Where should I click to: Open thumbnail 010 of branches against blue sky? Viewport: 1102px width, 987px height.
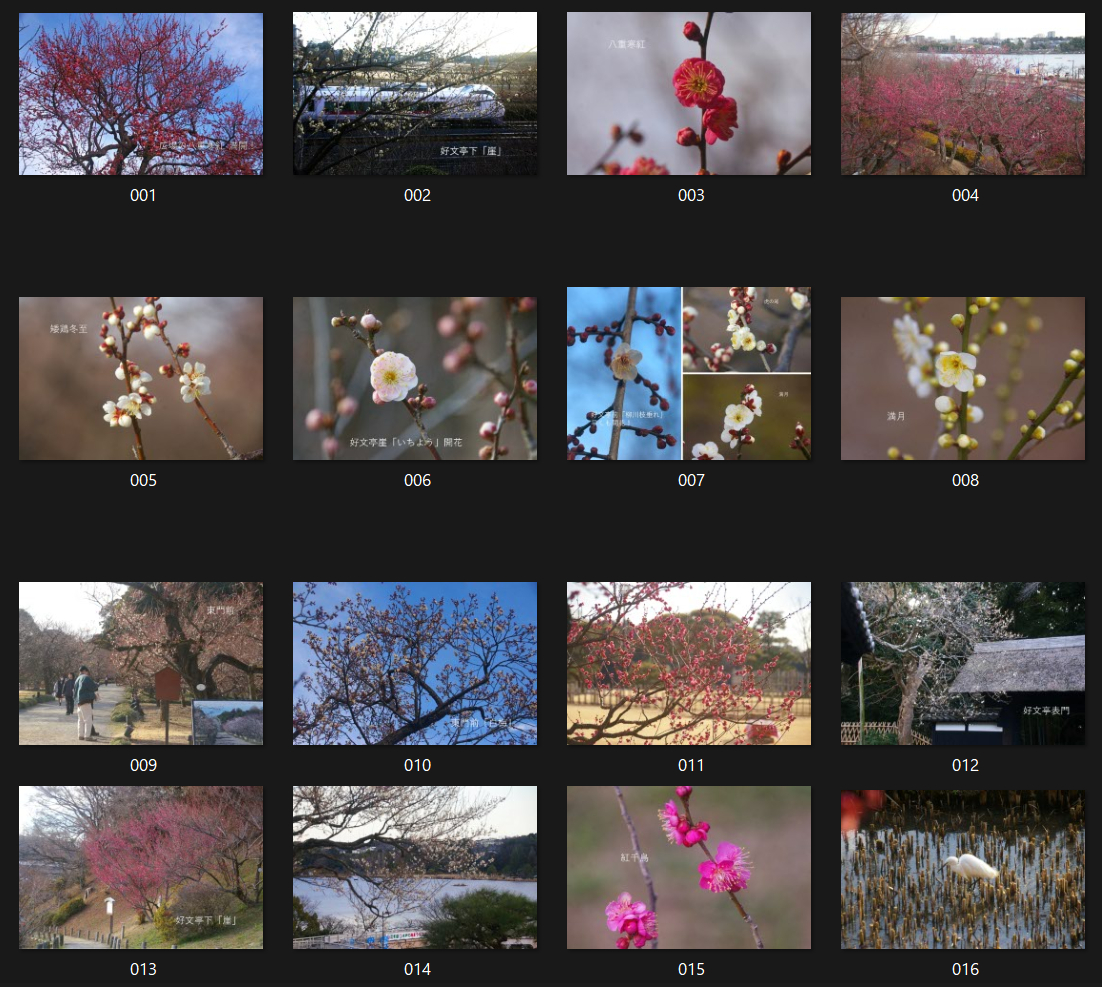[x=415, y=663]
